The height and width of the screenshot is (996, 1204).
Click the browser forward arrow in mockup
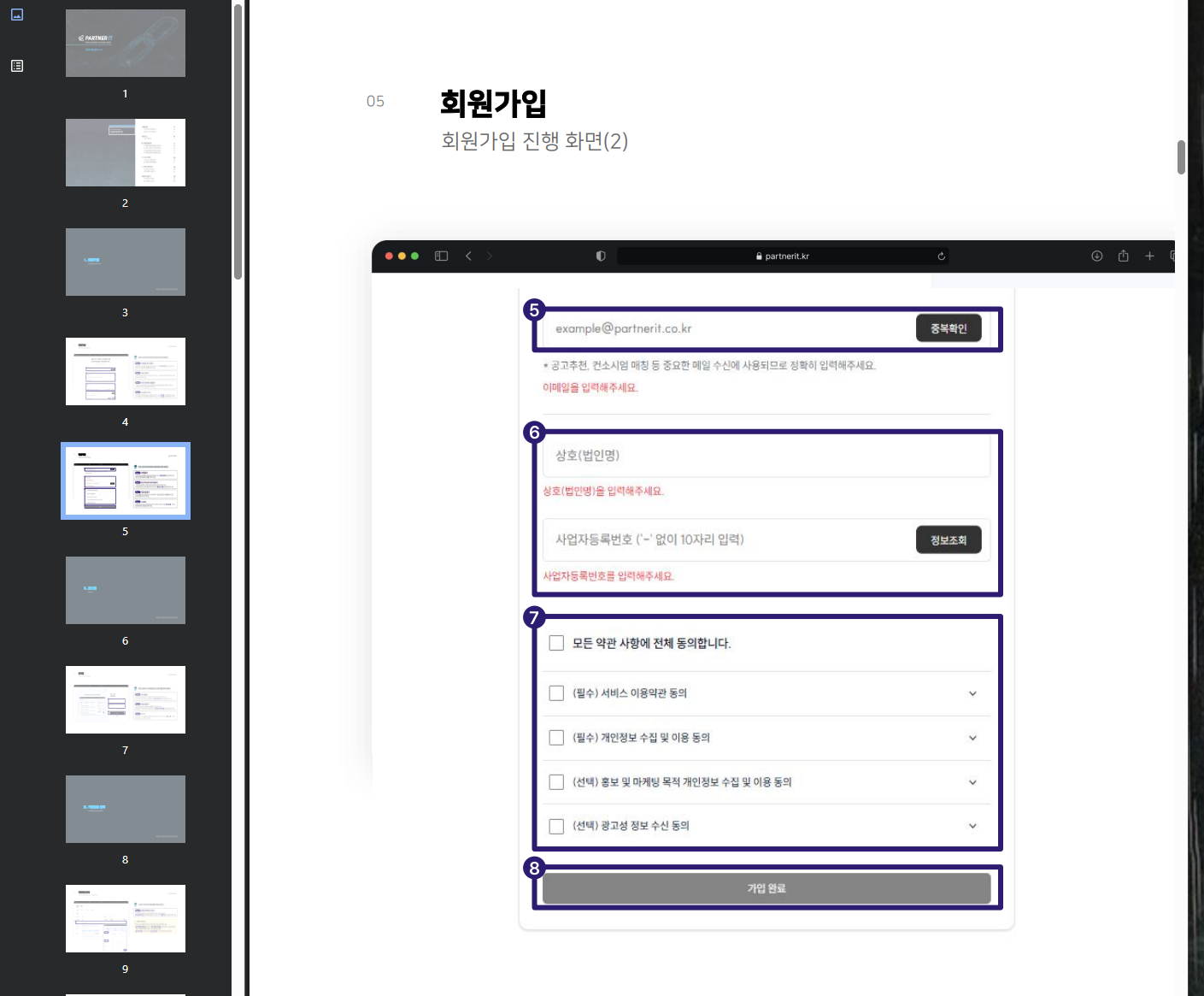(490, 256)
